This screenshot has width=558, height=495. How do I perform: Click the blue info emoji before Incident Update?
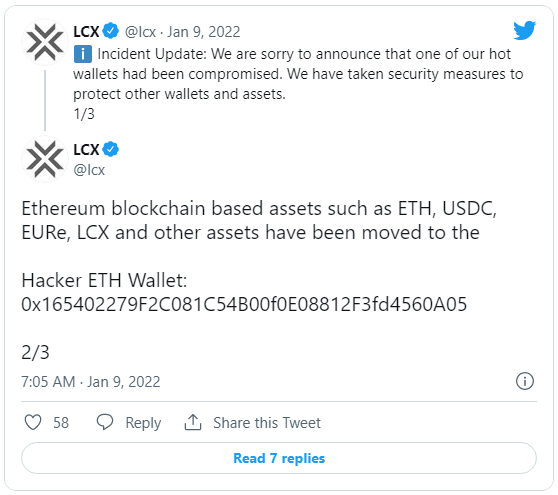83,54
